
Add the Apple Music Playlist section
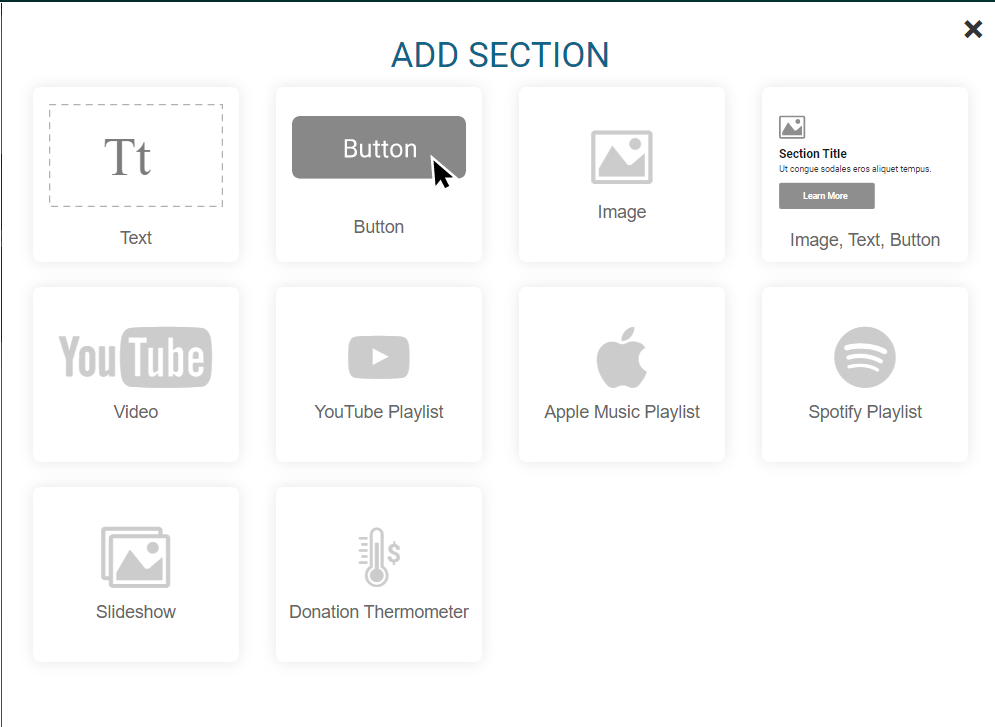point(622,374)
